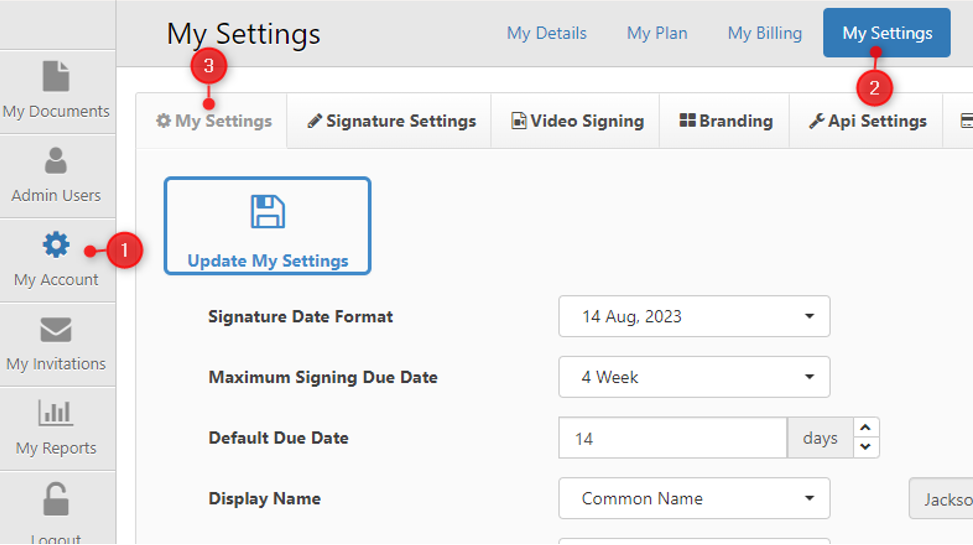This screenshot has width=973, height=545.
Task: Click the Maximum Signing Due Date label
Action: click(x=323, y=377)
